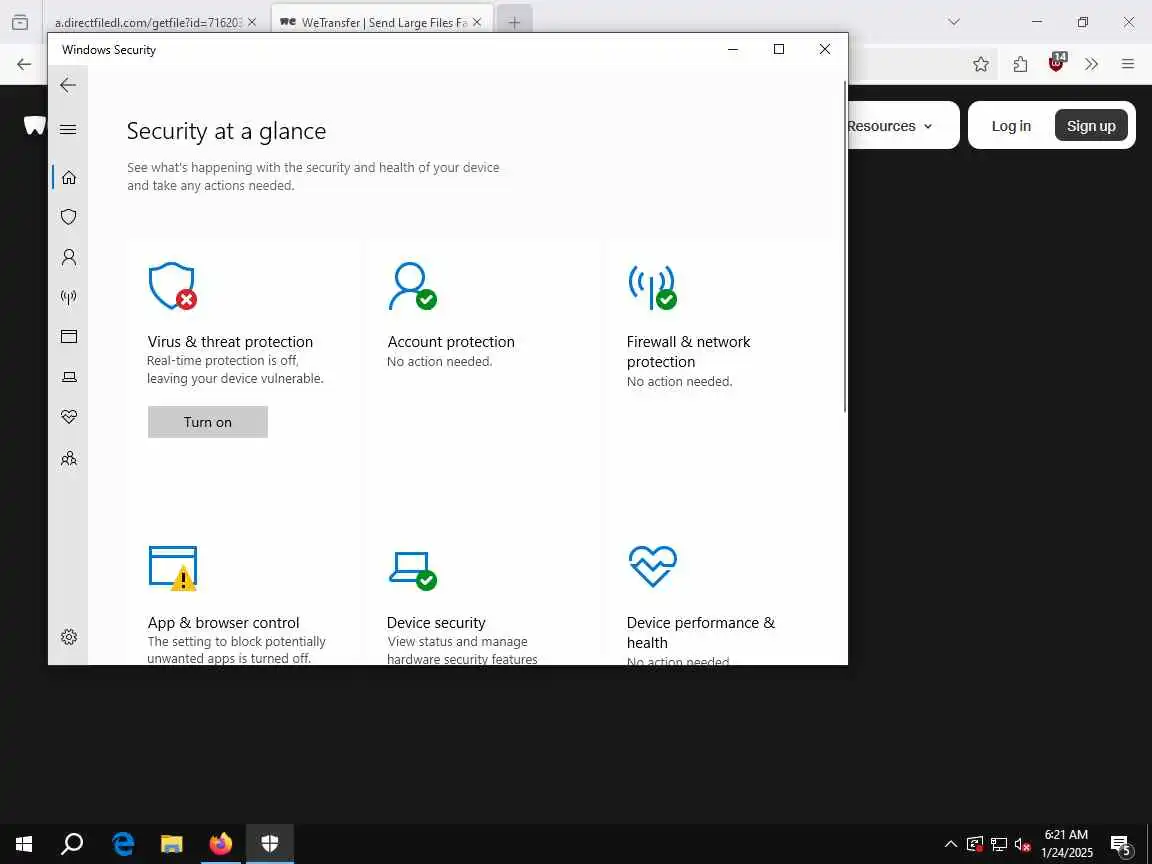Open the Action Center notifications
This screenshot has height=864, width=1152.
tap(1120, 844)
